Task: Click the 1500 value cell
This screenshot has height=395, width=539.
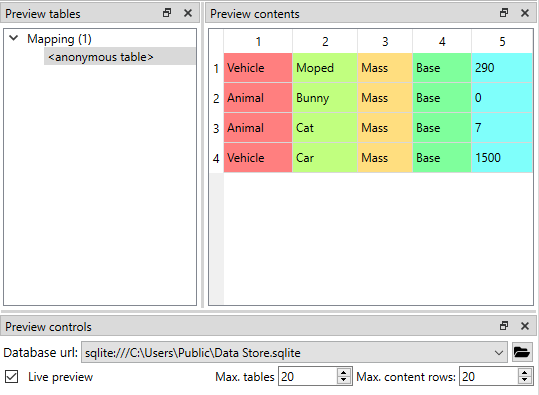Action: click(x=502, y=157)
